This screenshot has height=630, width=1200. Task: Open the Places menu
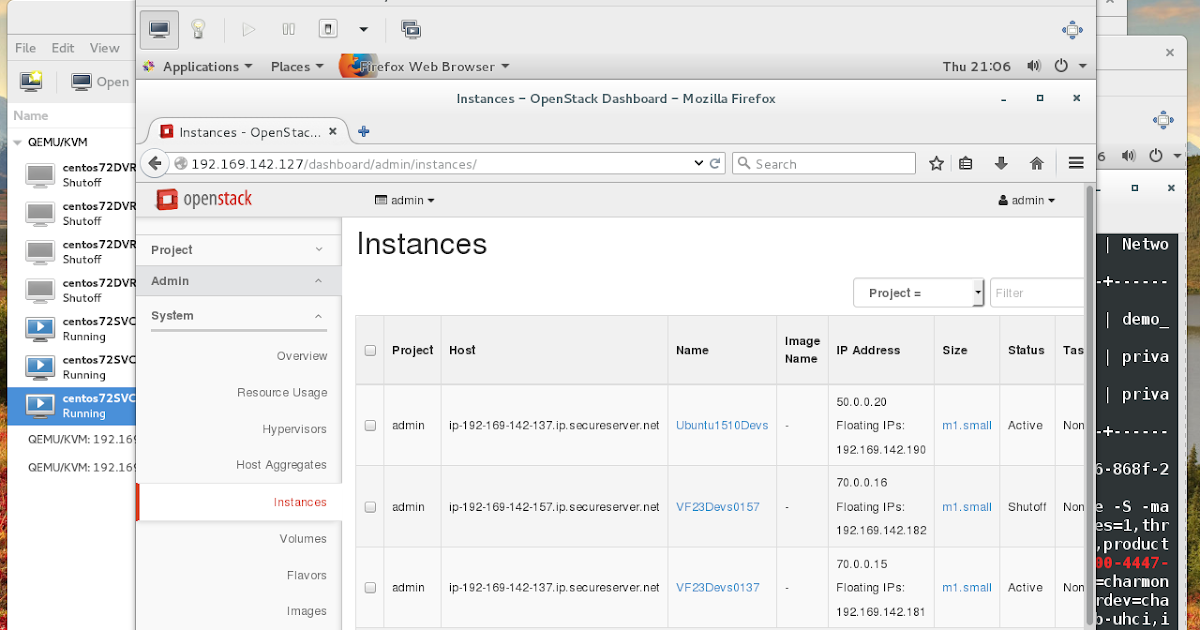pos(297,66)
